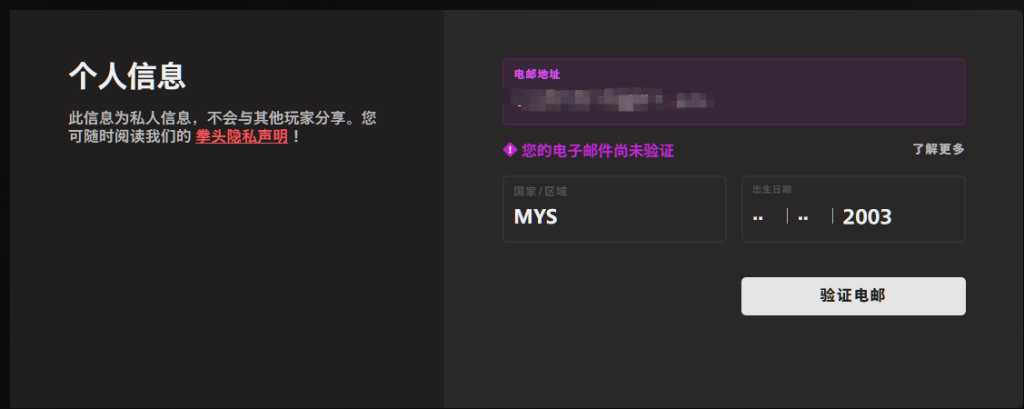This screenshot has width=1024, height=409.
Task: Click the 了解更多 link
Action: pyautogui.click(x=938, y=149)
